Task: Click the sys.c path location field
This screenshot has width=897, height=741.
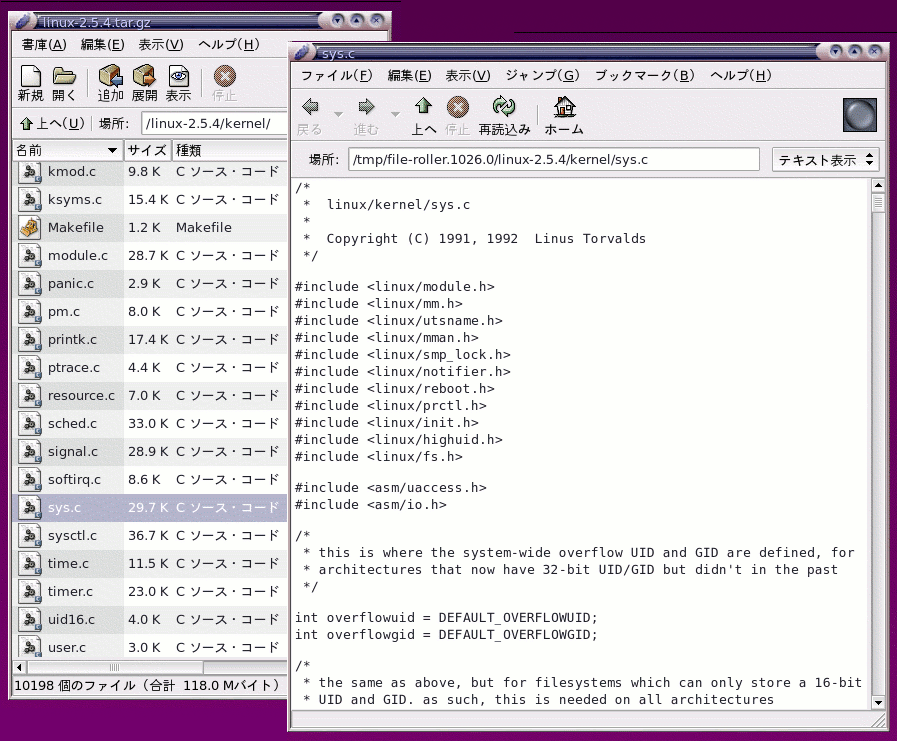Action: [x=553, y=160]
